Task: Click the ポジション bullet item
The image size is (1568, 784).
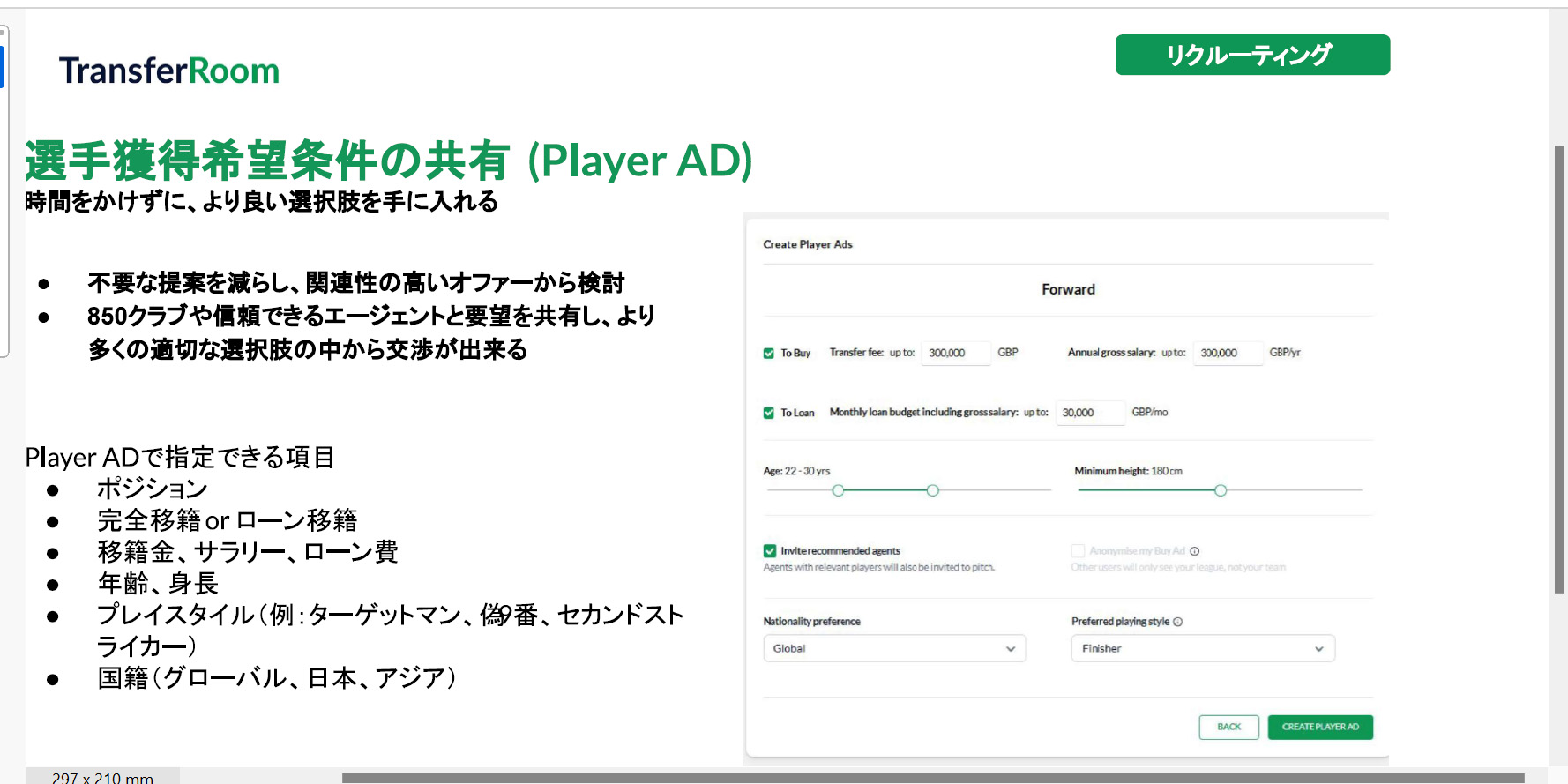Action: point(153,489)
